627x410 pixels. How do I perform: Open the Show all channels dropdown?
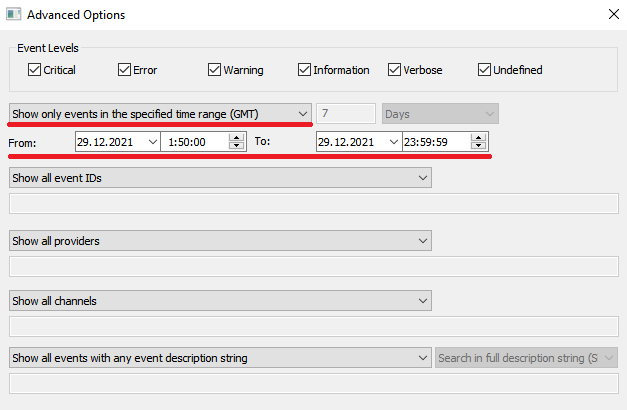(423, 301)
